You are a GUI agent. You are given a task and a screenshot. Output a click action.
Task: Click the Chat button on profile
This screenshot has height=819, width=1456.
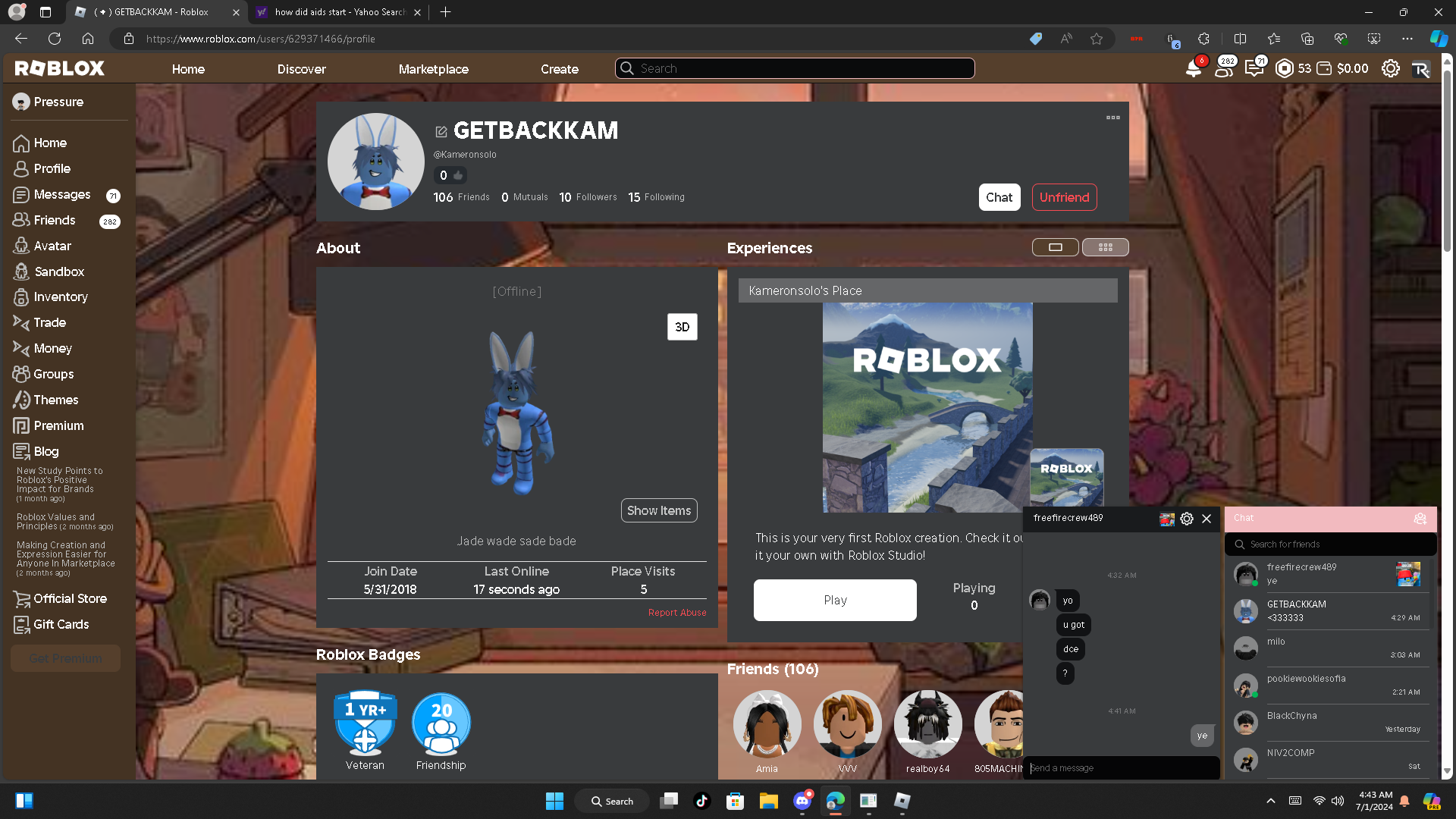(999, 197)
